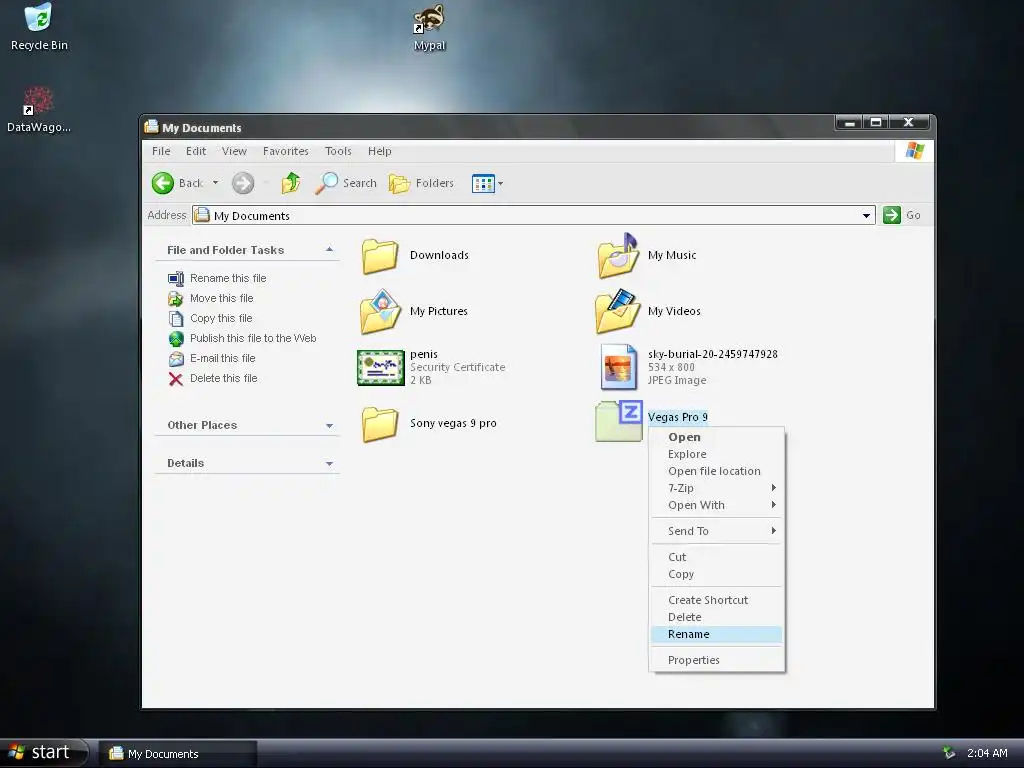Select the Vegas Pro 9 archive icon

point(619,421)
